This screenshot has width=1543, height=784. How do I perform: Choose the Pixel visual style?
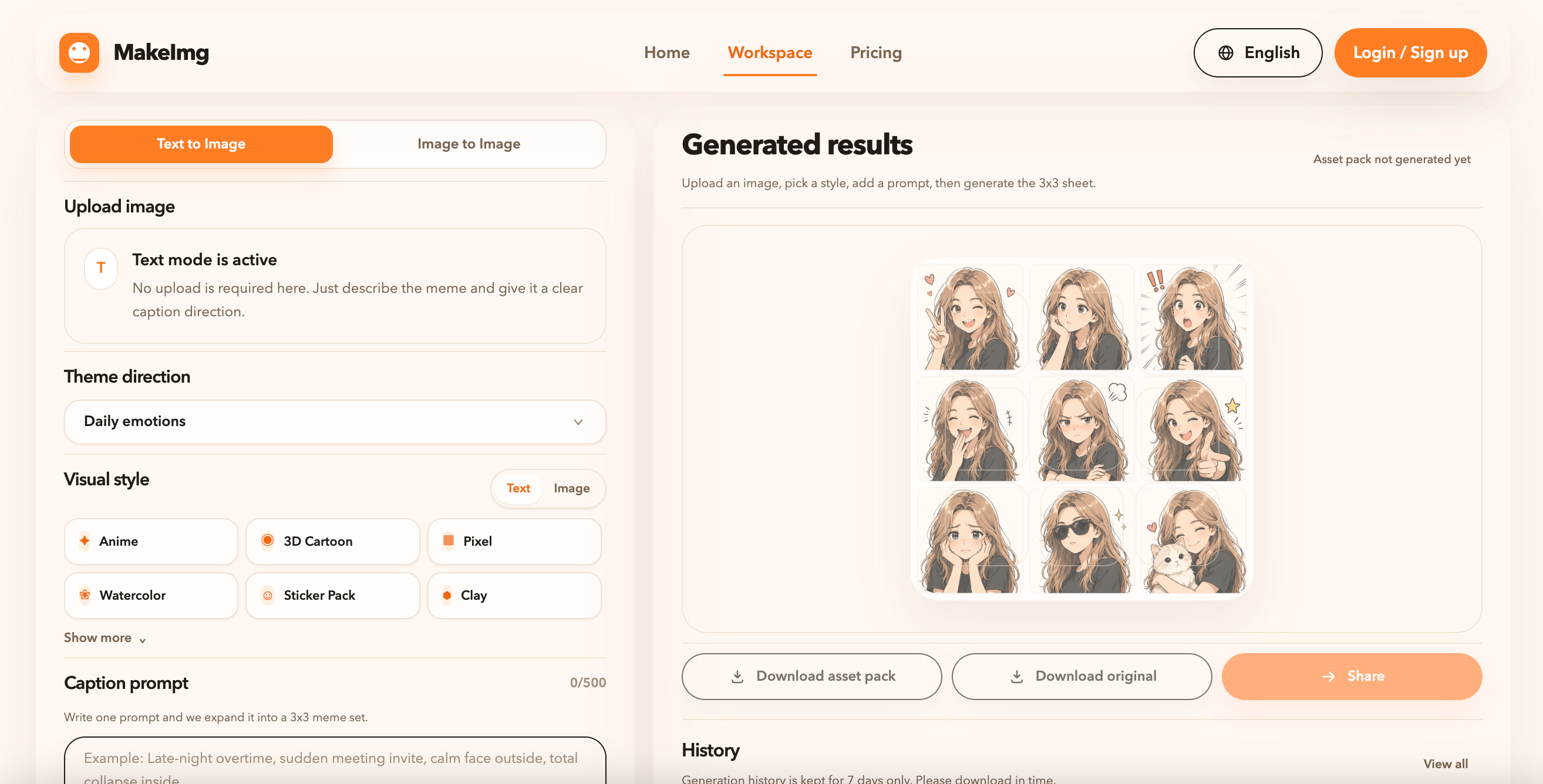[514, 541]
